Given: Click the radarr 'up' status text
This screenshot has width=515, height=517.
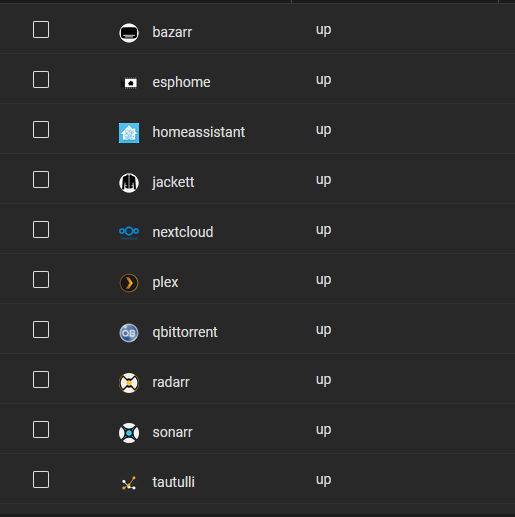Looking at the screenshot, I should click(x=323, y=380).
